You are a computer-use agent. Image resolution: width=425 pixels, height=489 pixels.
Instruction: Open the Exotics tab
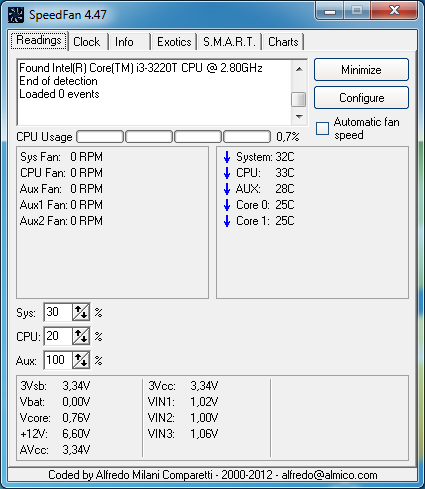pyautogui.click(x=174, y=42)
